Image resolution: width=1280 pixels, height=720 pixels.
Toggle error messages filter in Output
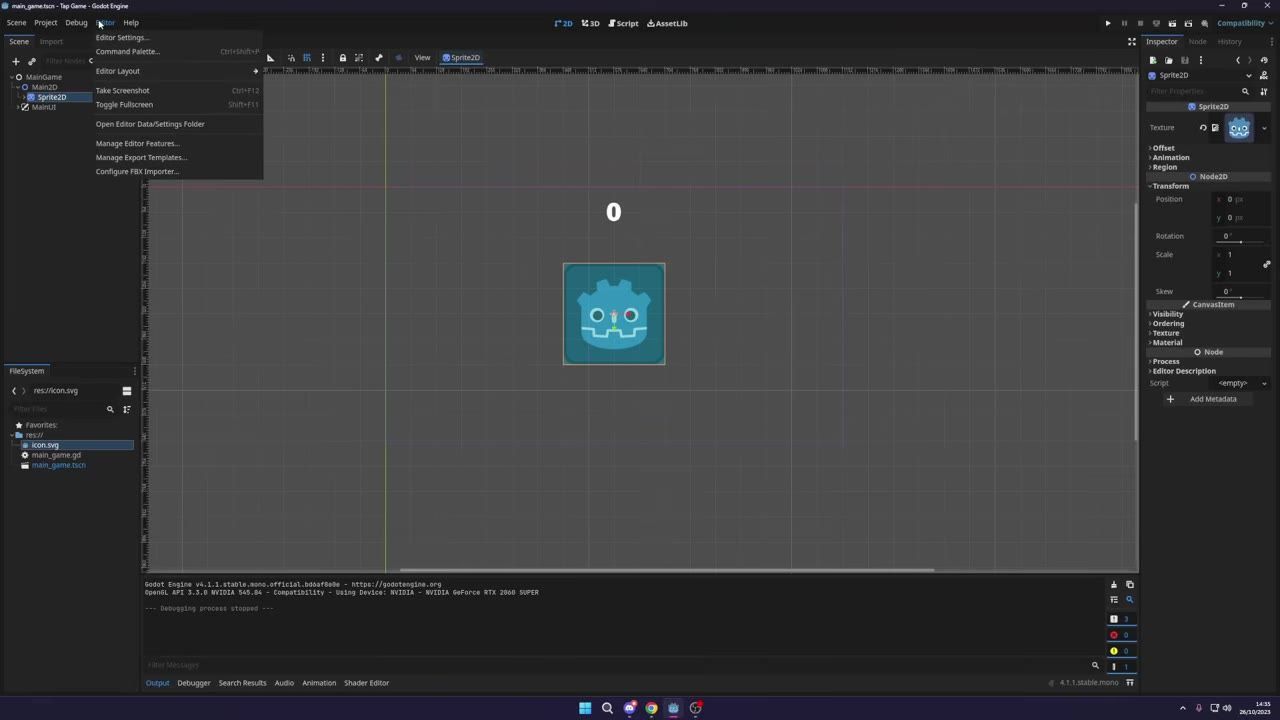coord(1120,635)
